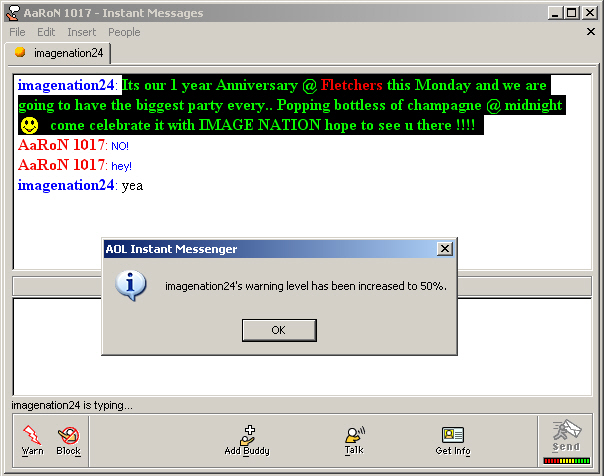
Task: Click the Warn lightning bolt icon
Action: click(32, 435)
